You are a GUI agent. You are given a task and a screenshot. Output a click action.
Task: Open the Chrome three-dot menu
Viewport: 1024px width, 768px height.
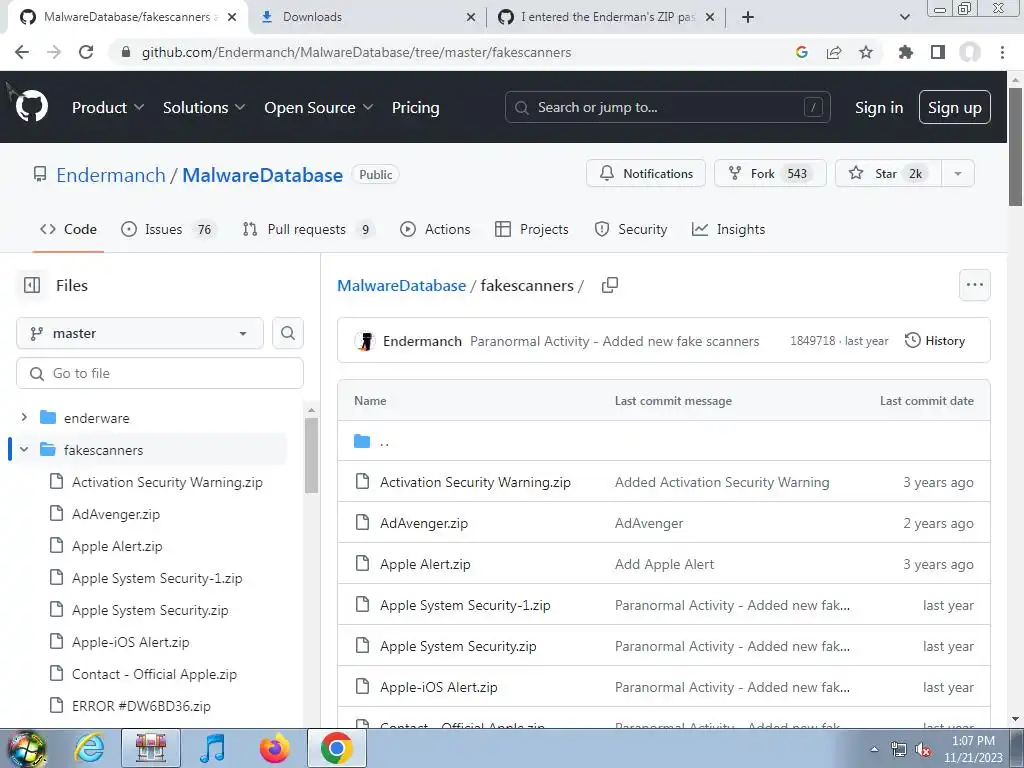pyautogui.click(x=1002, y=52)
